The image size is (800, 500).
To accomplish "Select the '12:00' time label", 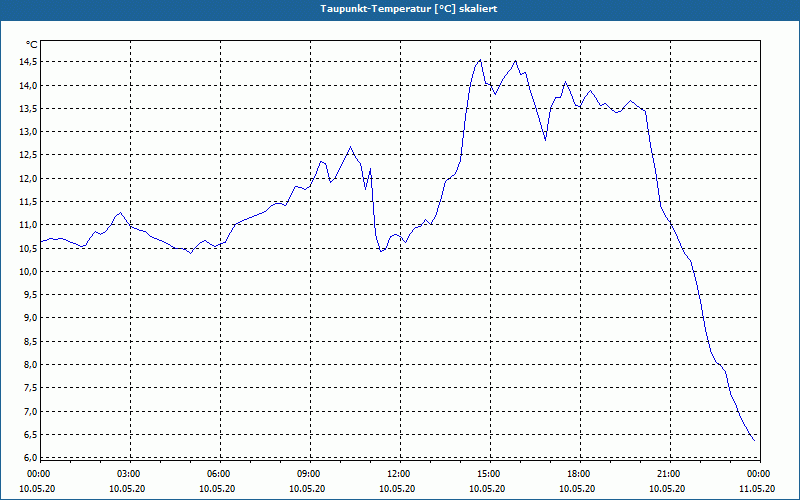I will pyautogui.click(x=398, y=474).
